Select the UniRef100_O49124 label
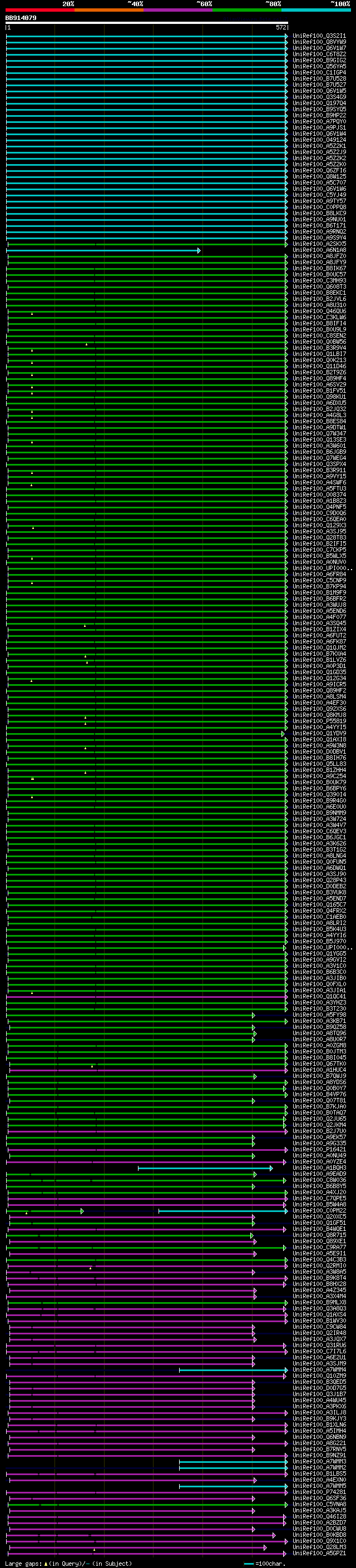This screenshot has width=356, height=1568. click(319, 140)
